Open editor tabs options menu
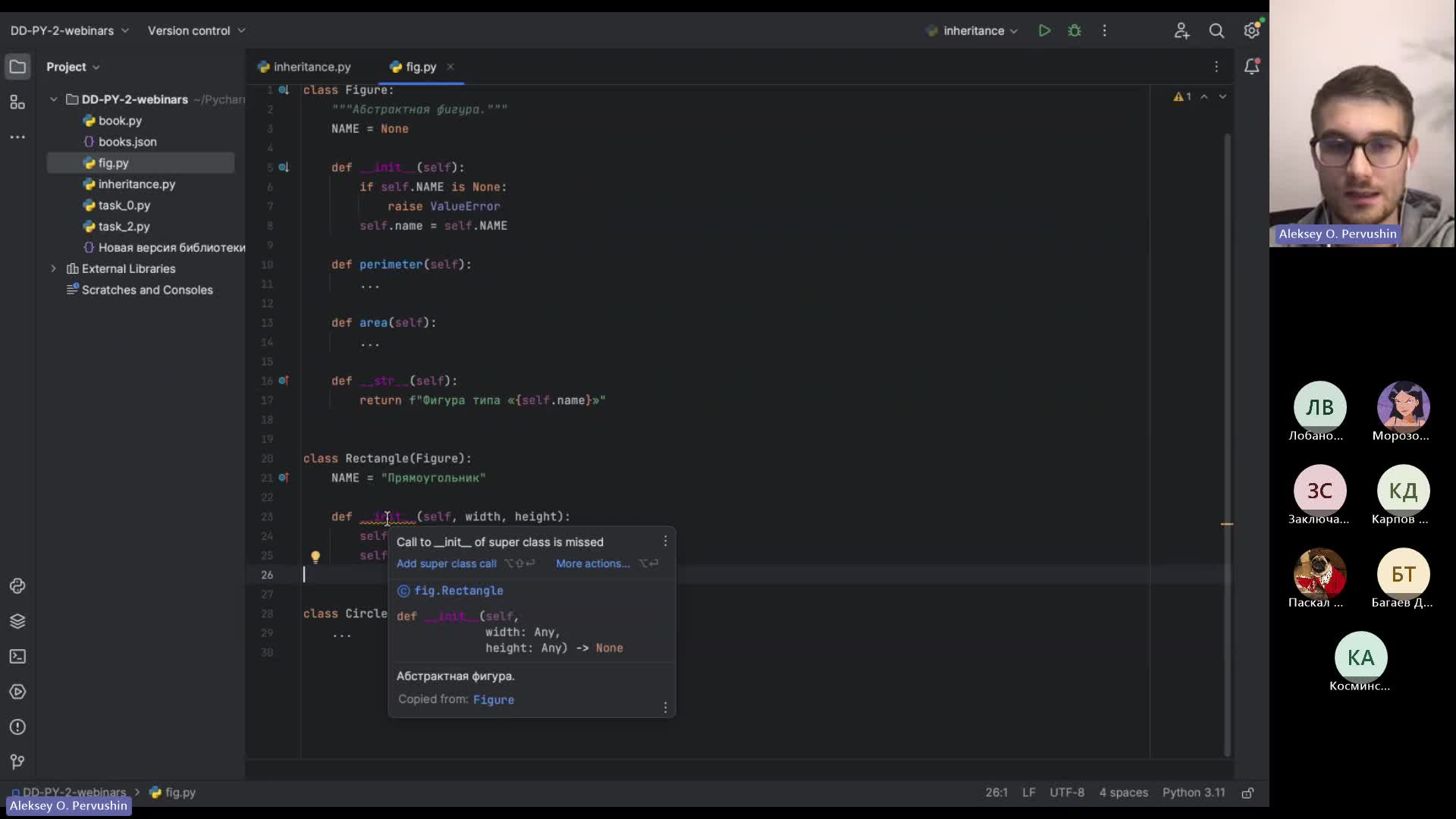 1216,67
